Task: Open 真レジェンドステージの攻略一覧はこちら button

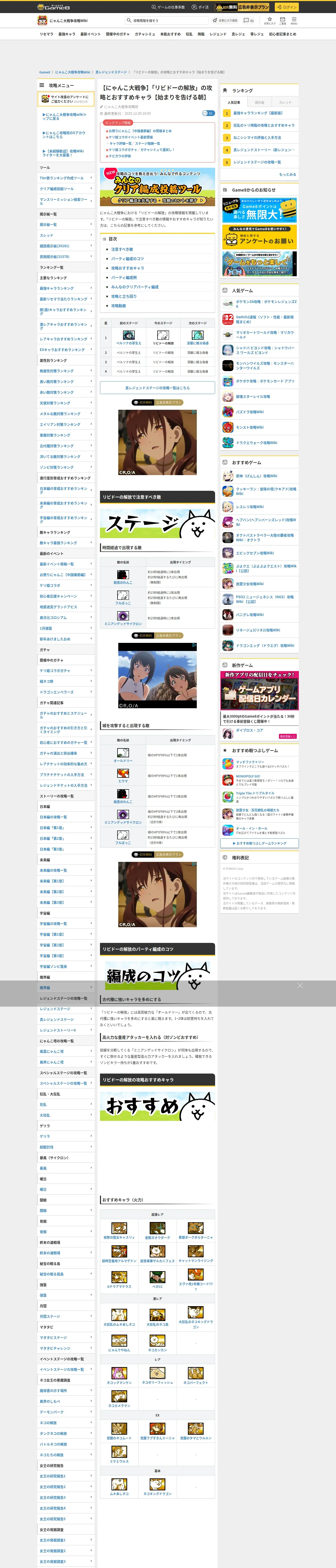Action: tap(157, 388)
